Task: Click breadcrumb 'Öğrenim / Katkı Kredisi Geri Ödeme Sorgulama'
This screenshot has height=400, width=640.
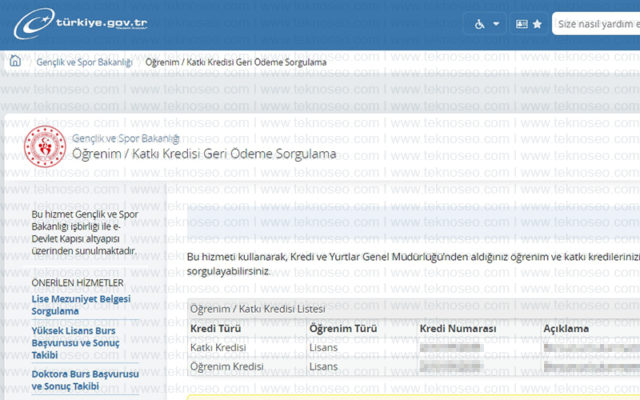Action: coord(236,62)
